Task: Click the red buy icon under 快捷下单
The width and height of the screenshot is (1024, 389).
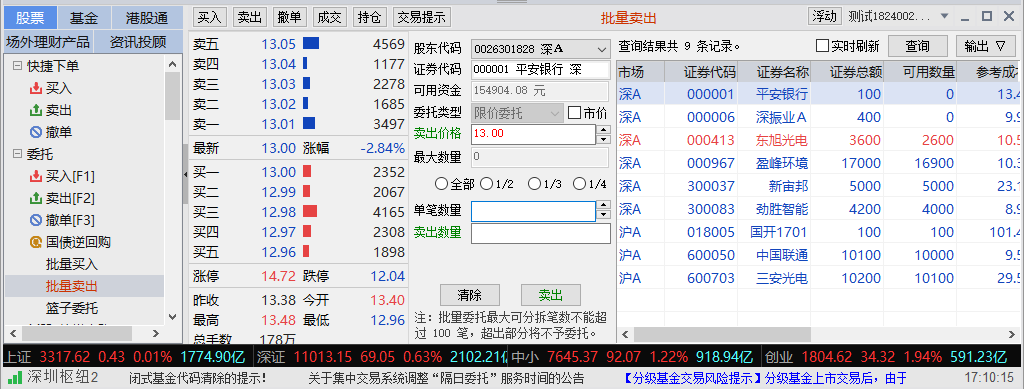Action: click(x=36, y=88)
